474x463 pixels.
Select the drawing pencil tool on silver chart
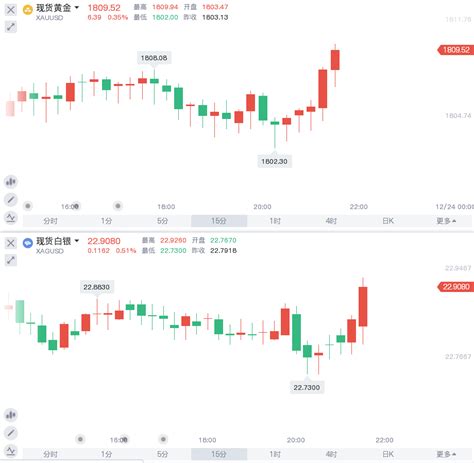[x=11, y=433]
